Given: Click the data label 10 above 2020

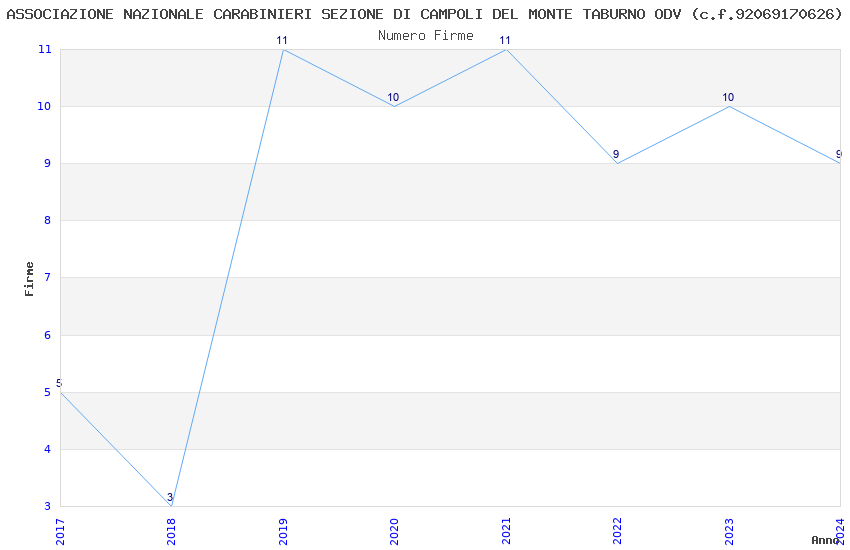Looking at the screenshot, I should (393, 98).
